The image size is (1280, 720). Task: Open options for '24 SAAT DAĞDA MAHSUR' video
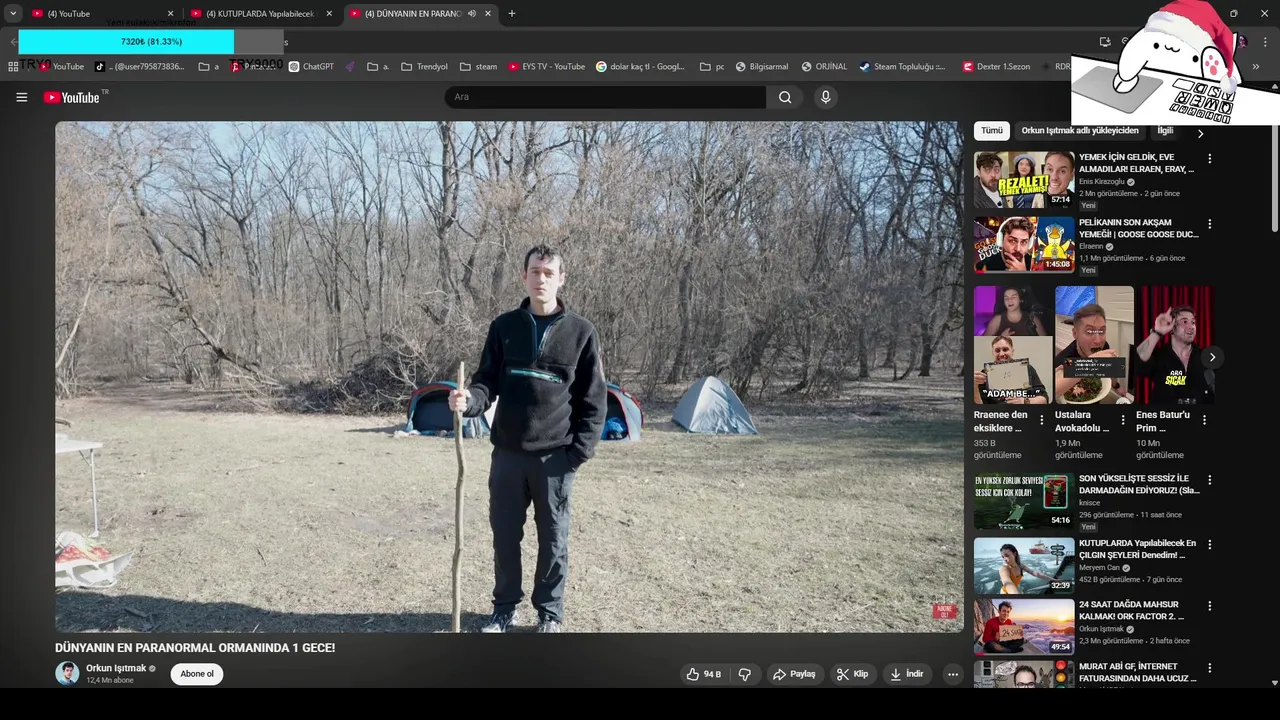click(x=1209, y=606)
